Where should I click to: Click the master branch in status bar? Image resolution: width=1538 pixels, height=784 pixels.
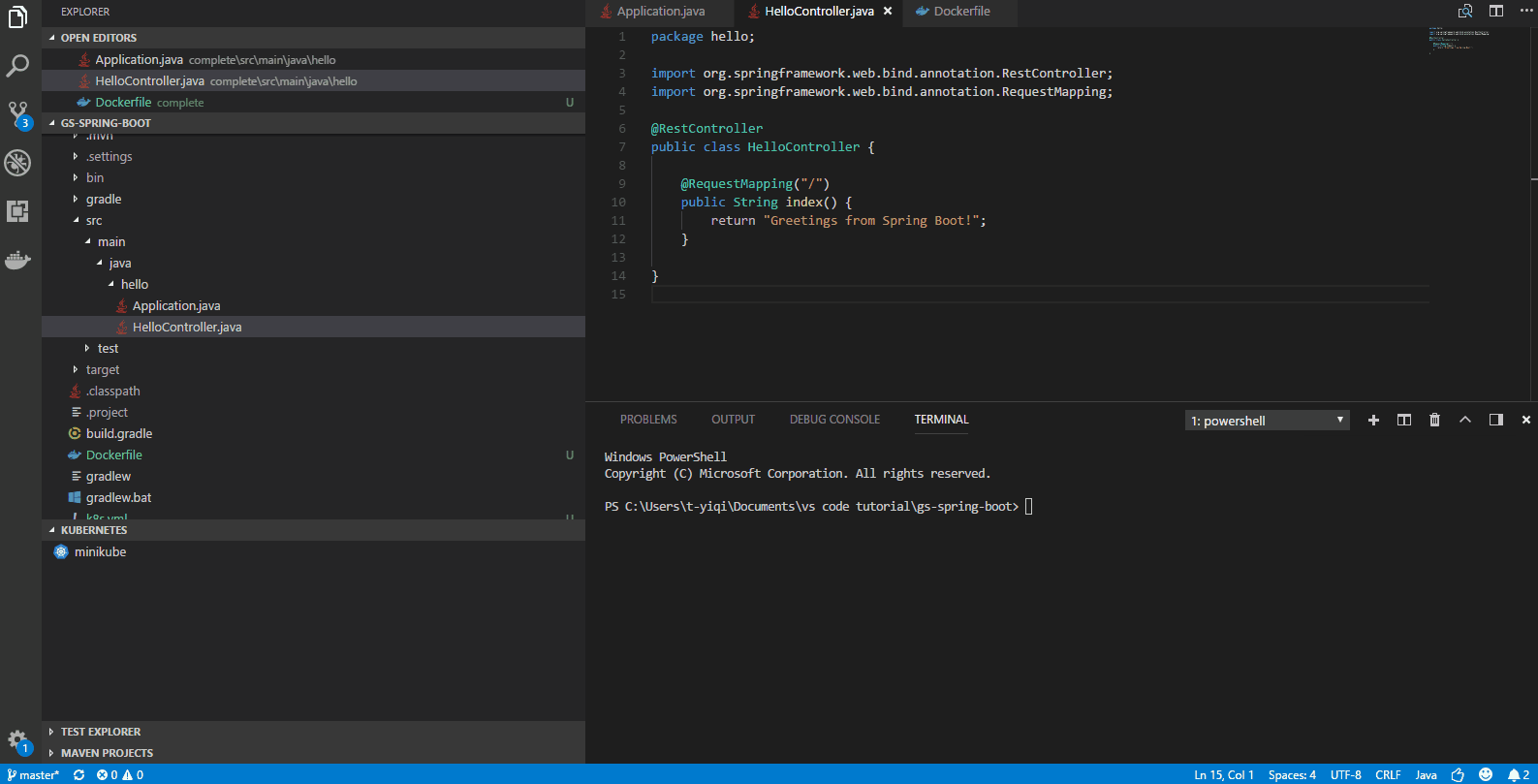click(x=34, y=774)
